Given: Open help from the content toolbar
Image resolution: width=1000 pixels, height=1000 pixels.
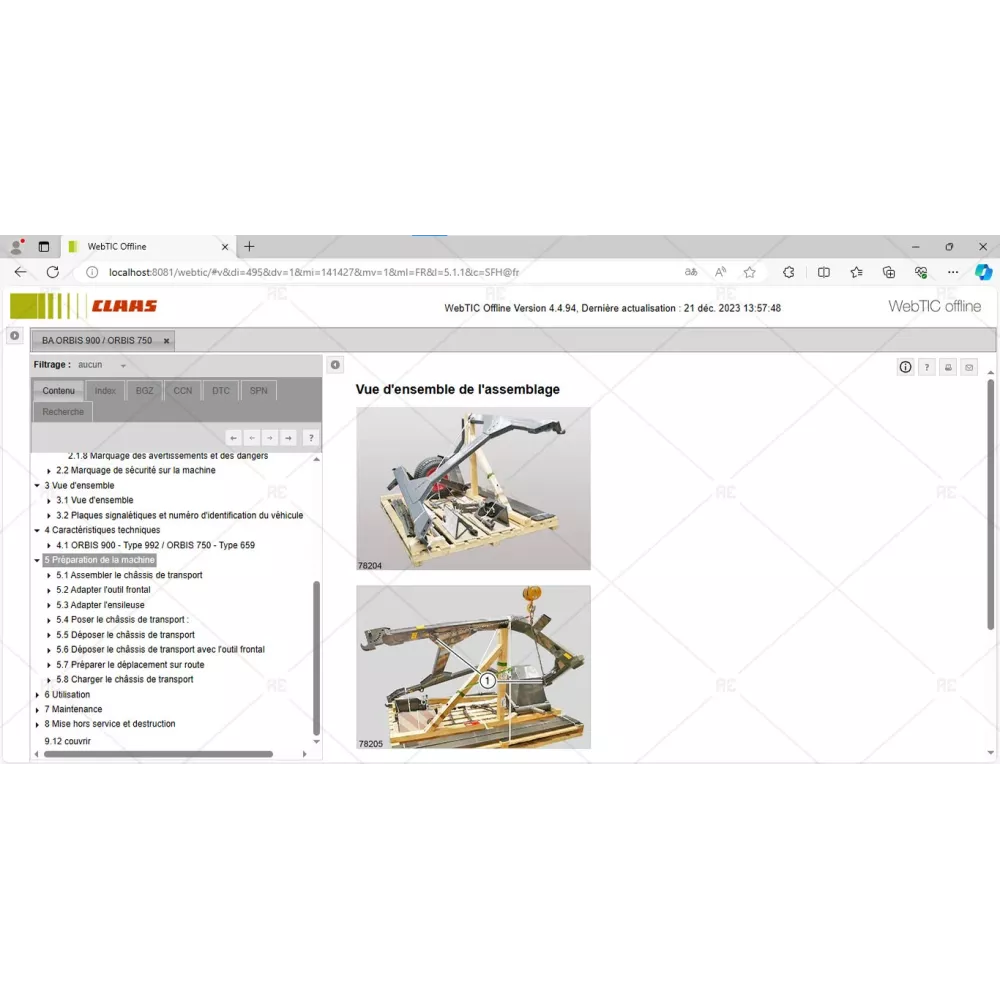Looking at the screenshot, I should pos(927,367).
